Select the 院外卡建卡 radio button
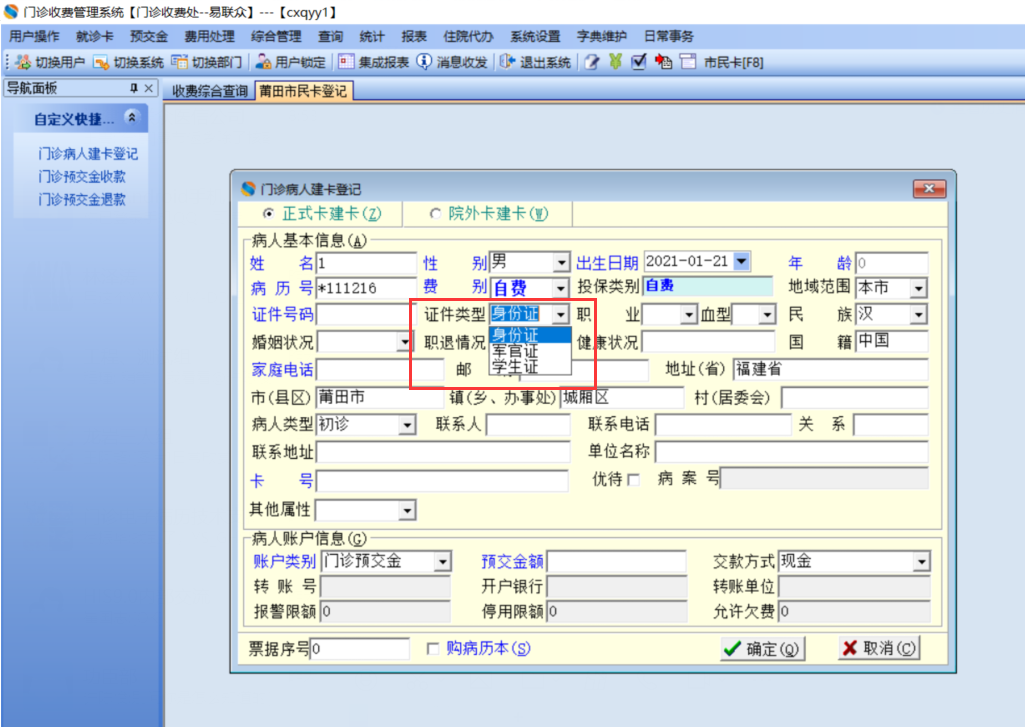1025x727 pixels. pyautogui.click(x=435, y=214)
